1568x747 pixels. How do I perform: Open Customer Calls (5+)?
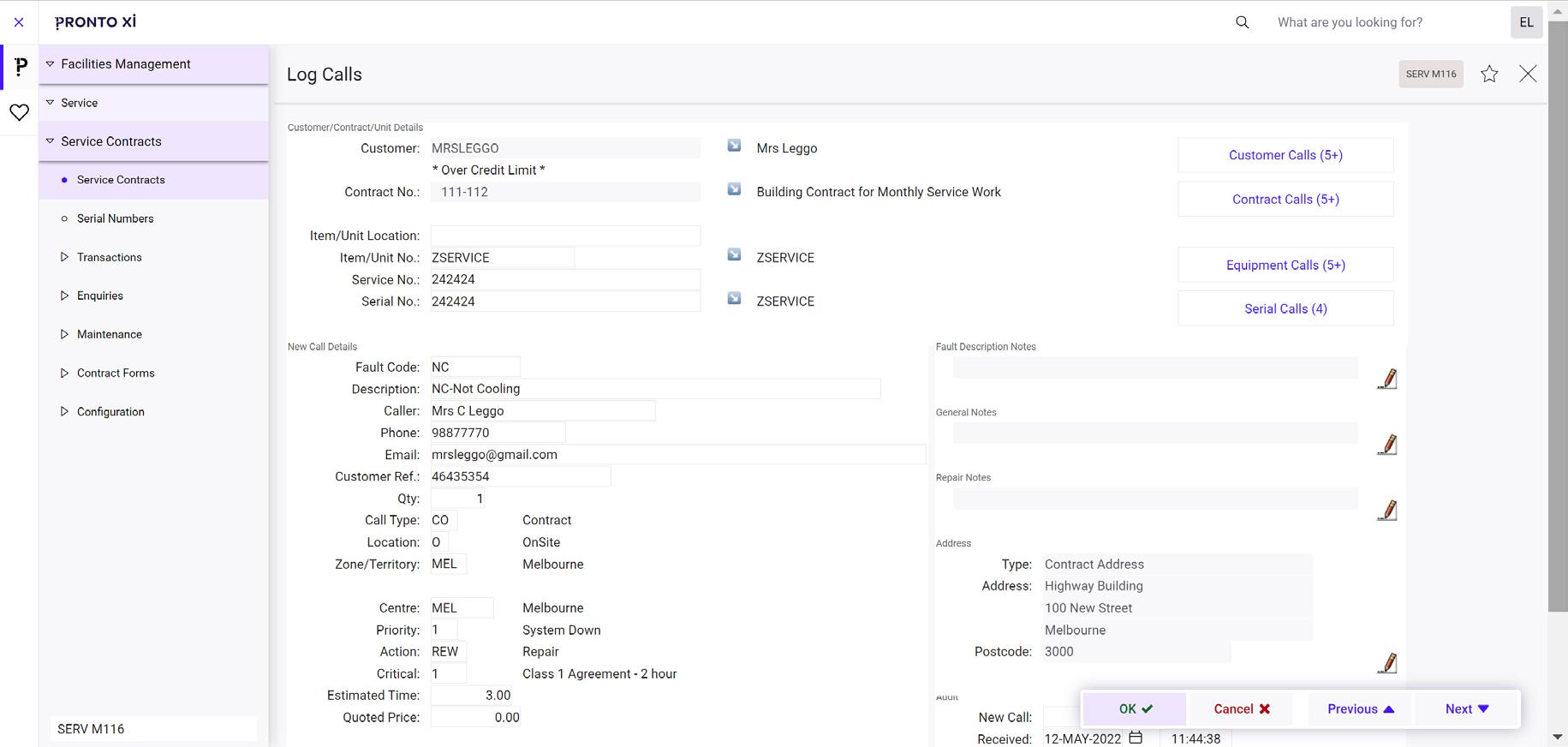[x=1285, y=155]
